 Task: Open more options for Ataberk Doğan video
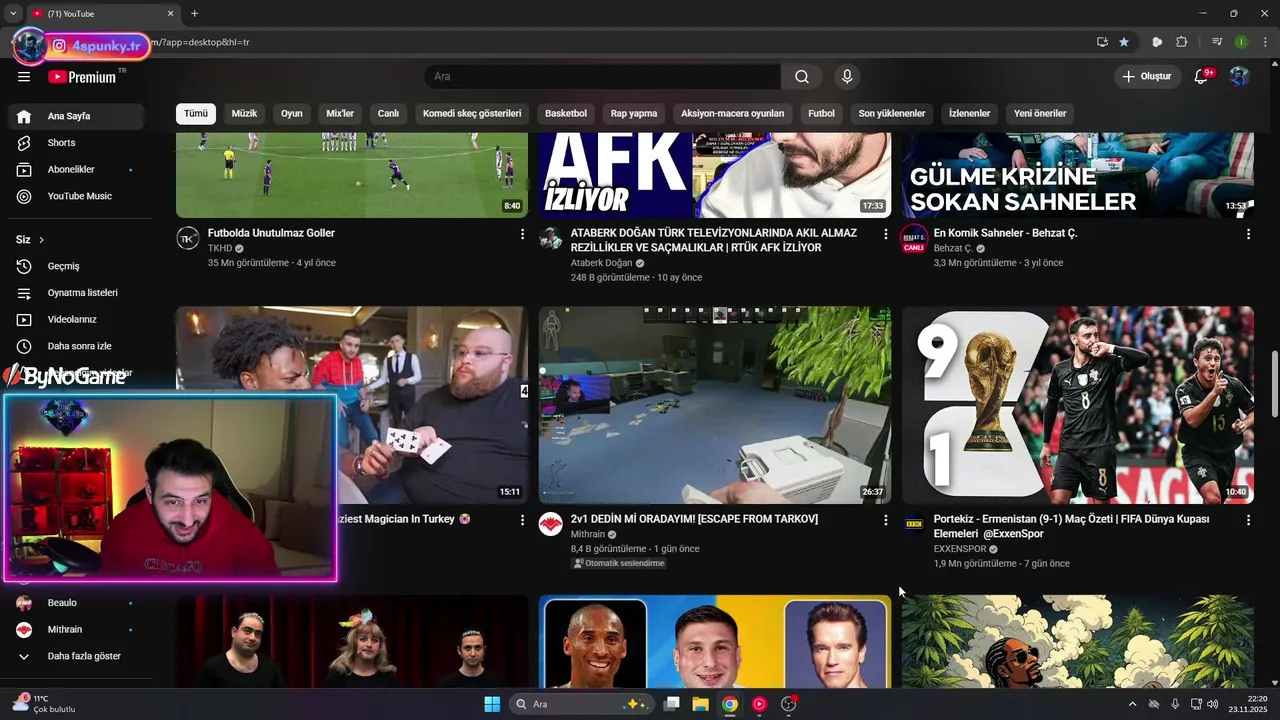pos(885,234)
